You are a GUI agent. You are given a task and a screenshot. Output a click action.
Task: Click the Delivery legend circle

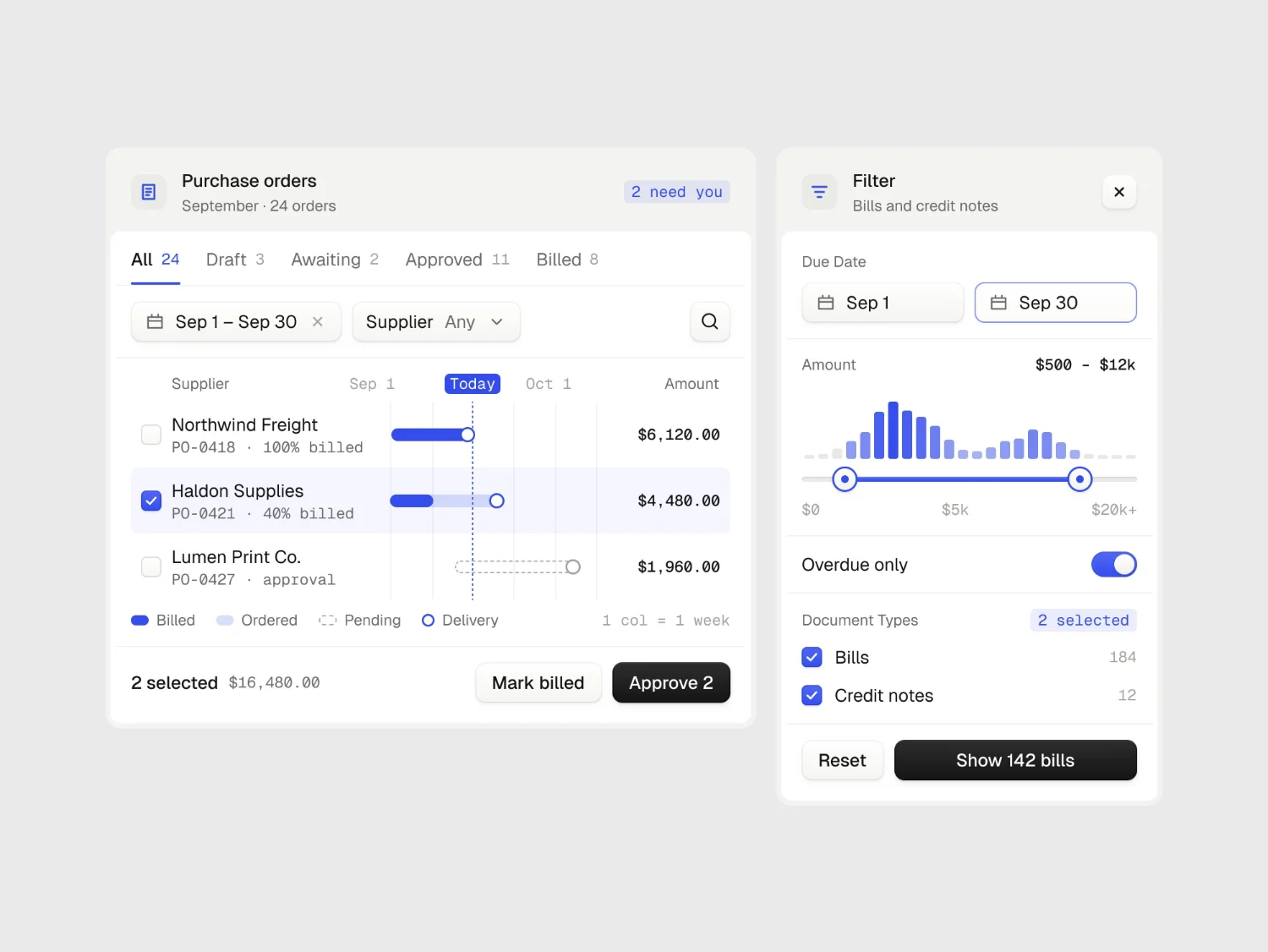tap(428, 621)
